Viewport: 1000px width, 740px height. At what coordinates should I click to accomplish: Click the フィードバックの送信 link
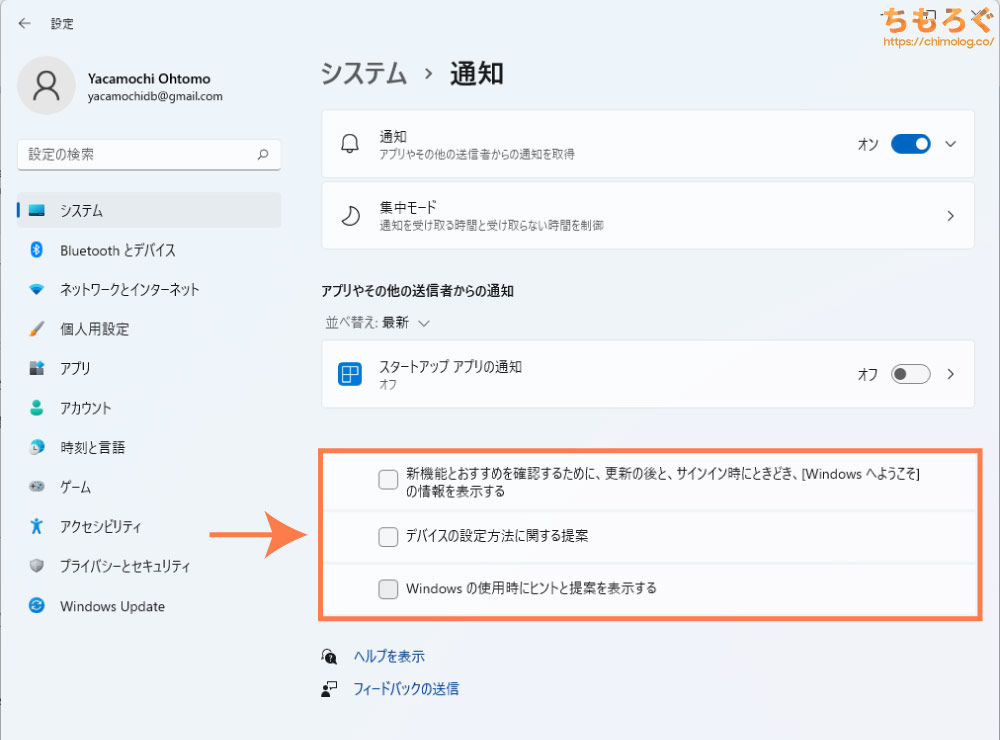pyautogui.click(x=406, y=689)
